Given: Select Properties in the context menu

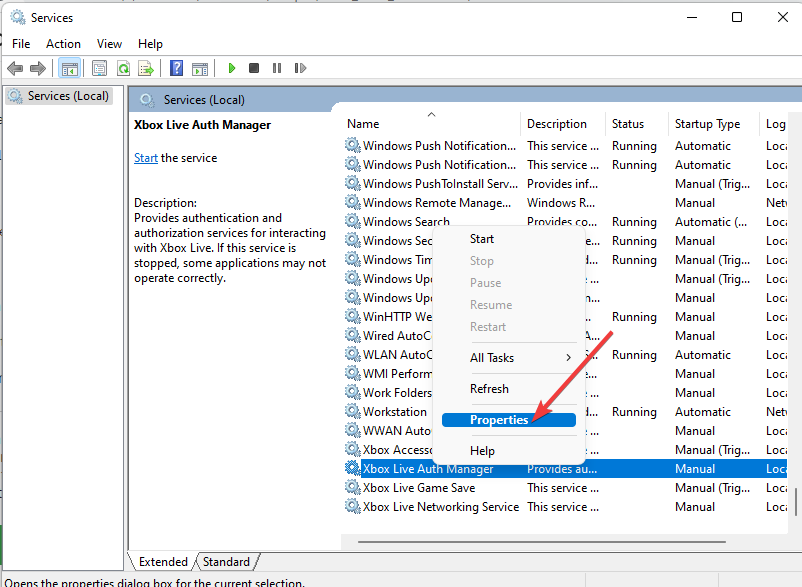Looking at the screenshot, I should point(509,420).
